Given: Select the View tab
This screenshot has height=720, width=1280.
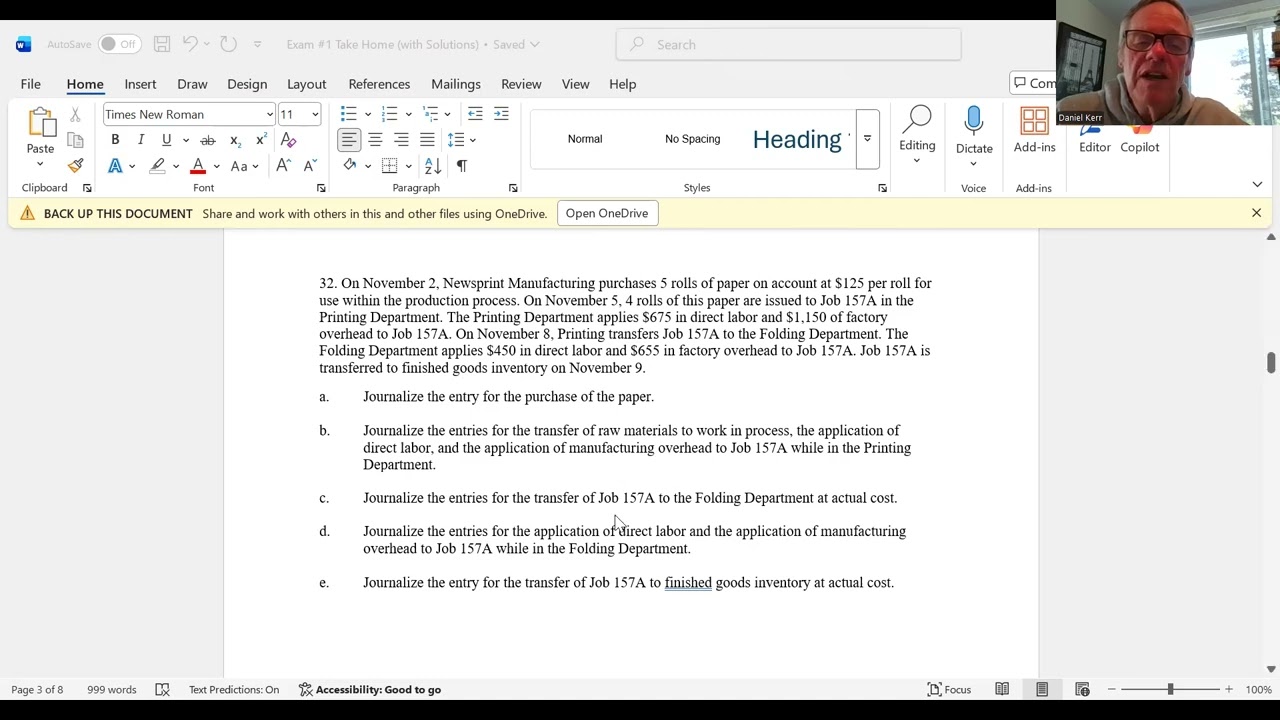Looking at the screenshot, I should click(575, 84).
